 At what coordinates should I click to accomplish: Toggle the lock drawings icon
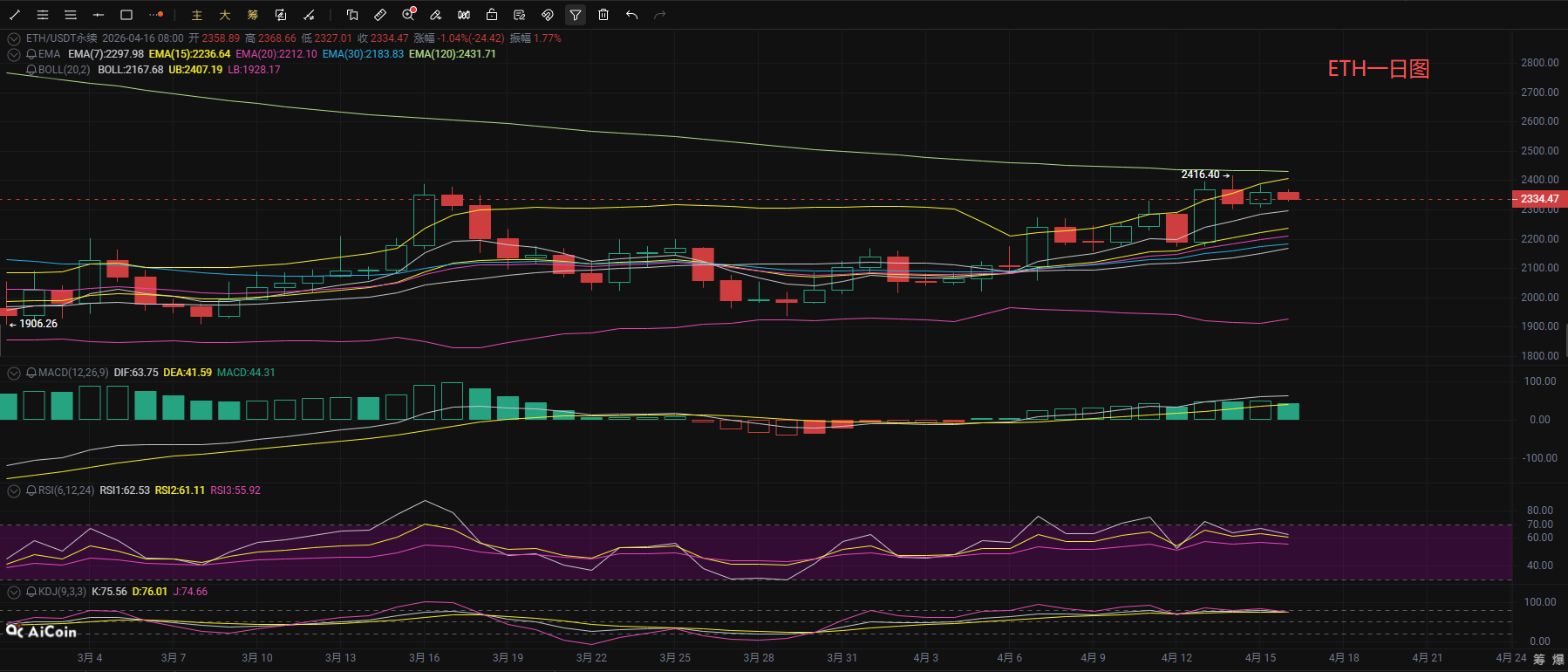pyautogui.click(x=492, y=15)
